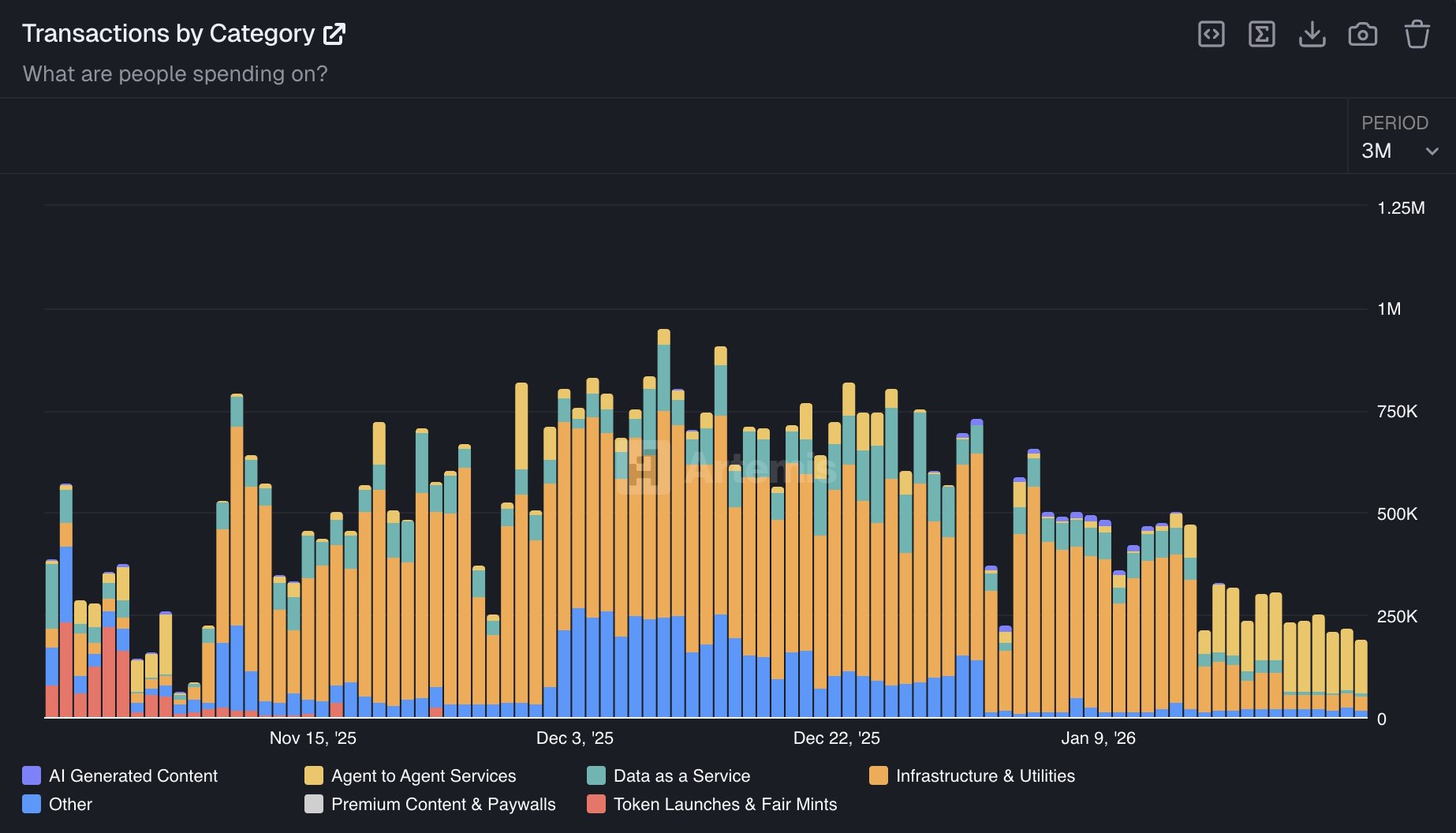This screenshot has width=1456, height=833.
Task: Toggle the 'AI Generated Content' legend item
Action: pos(133,775)
